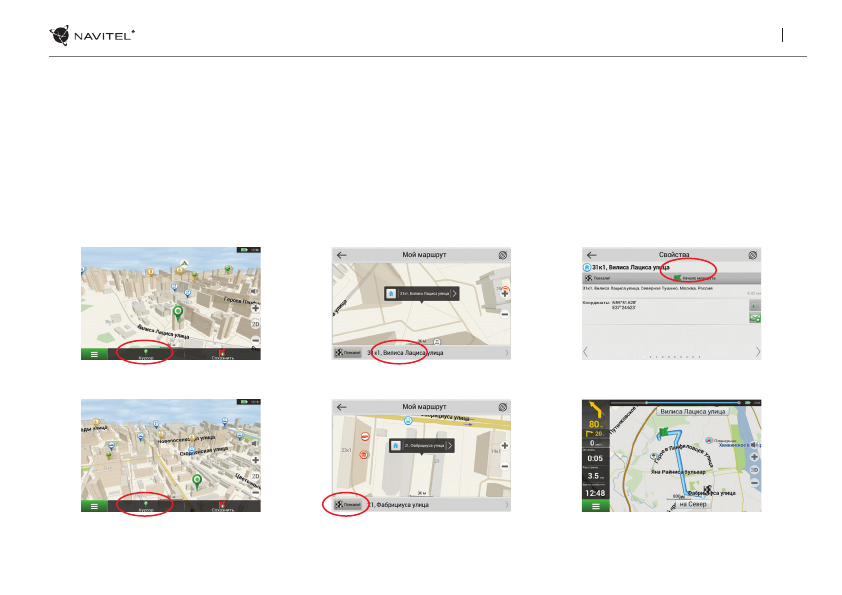The image size is (842, 595).
Task: Go to next page arrow in Свойства
Action: point(758,352)
